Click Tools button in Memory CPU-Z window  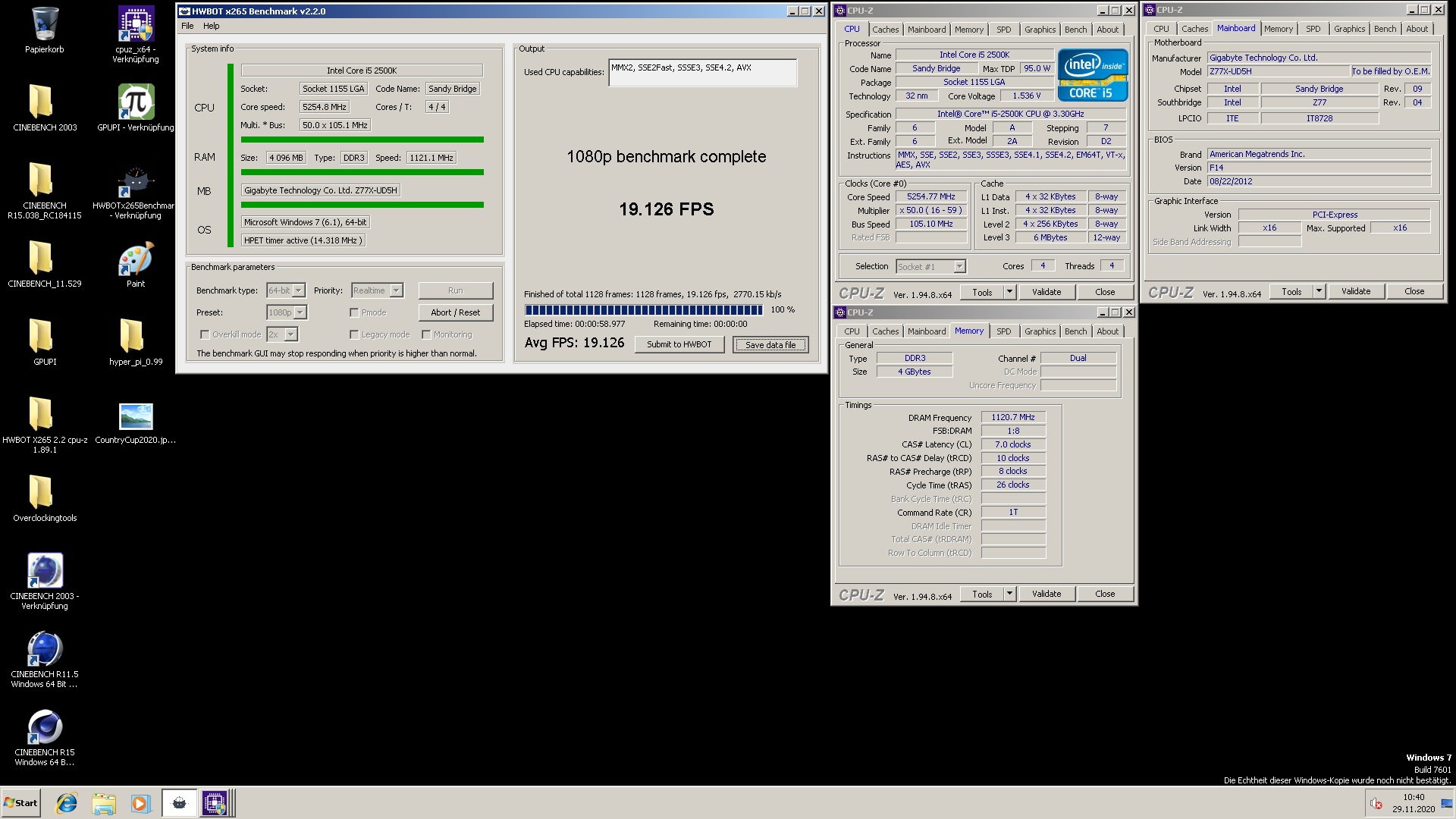(x=982, y=594)
